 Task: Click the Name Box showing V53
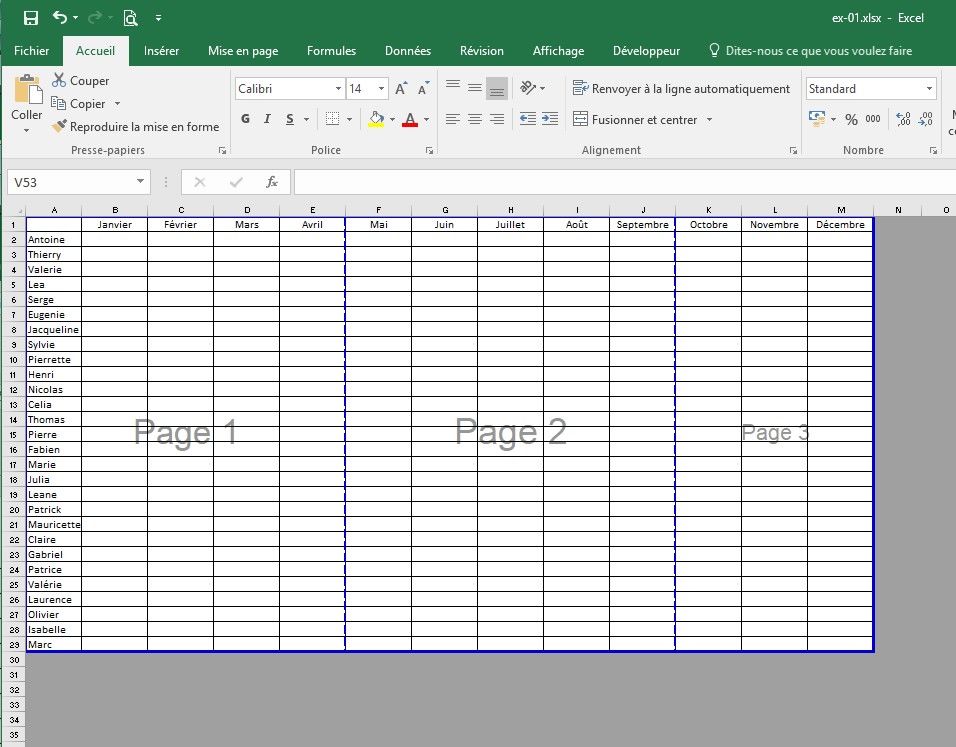point(70,182)
